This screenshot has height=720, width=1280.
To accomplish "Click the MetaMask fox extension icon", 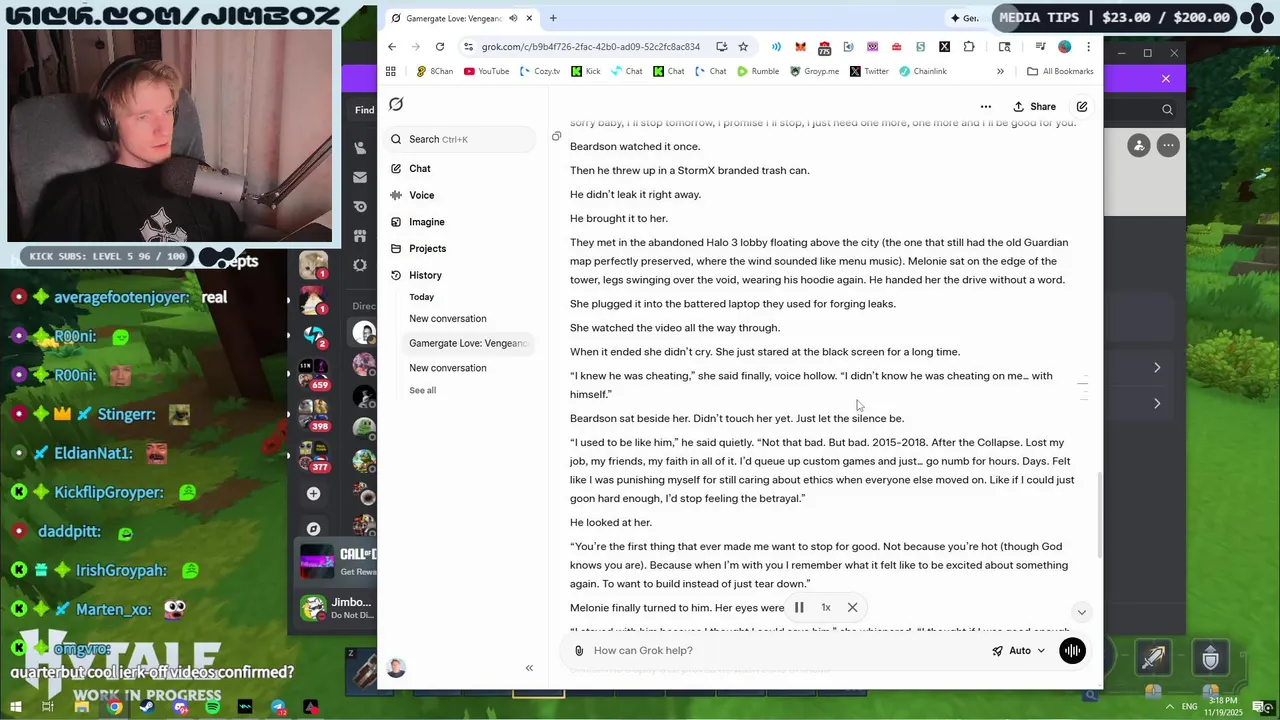I will [800, 47].
